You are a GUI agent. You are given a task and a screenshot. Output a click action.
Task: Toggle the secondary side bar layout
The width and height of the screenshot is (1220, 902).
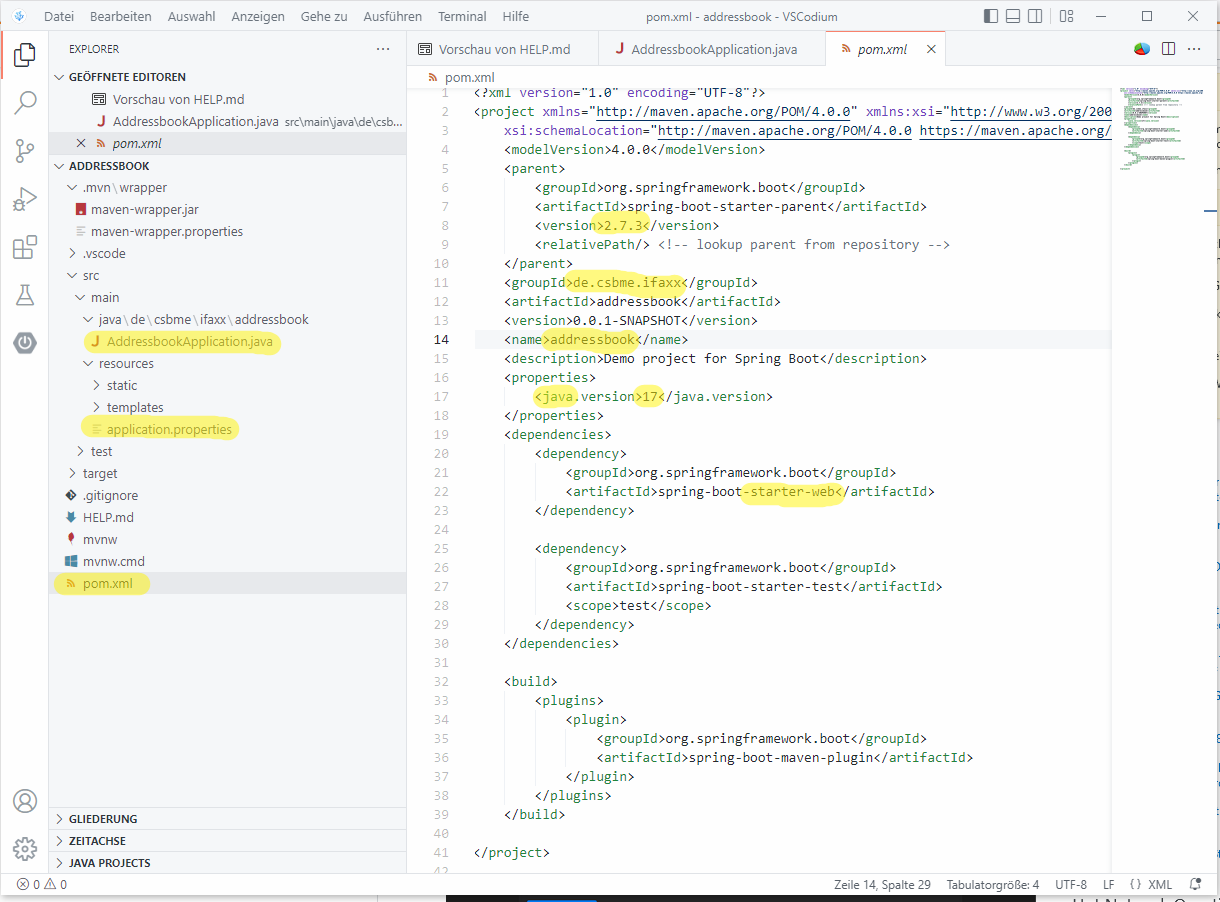click(1036, 16)
